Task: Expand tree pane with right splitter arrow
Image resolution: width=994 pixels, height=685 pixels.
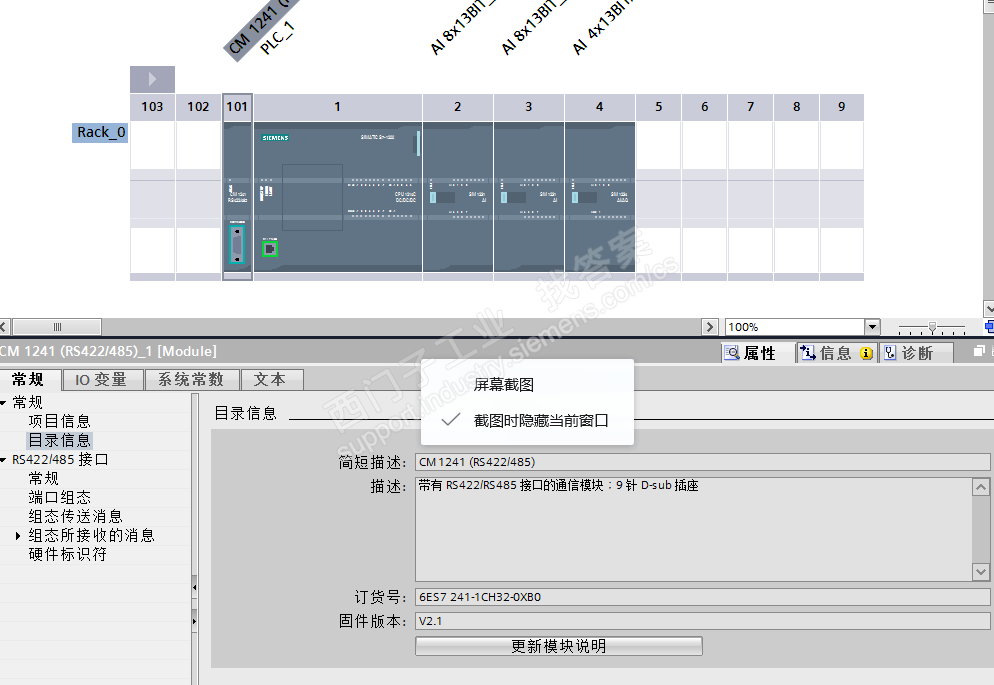Action: pos(194,621)
